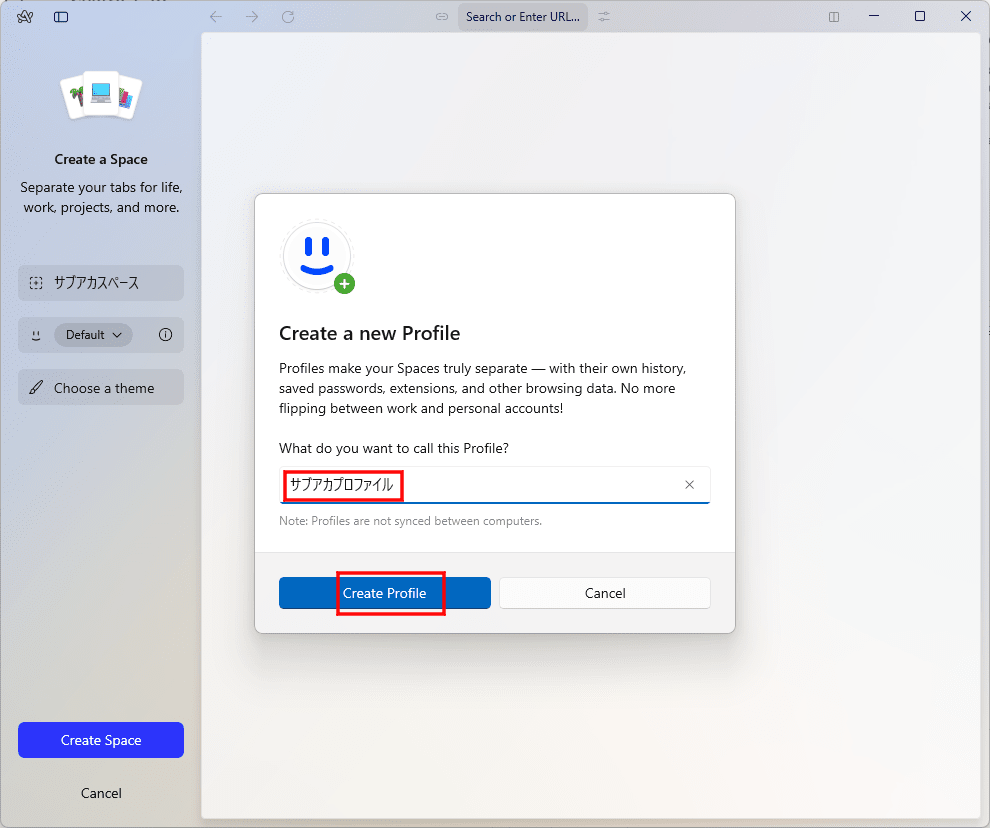This screenshot has height=828, width=990.
Task: Cancel the new profile dialog
Action: 604,593
